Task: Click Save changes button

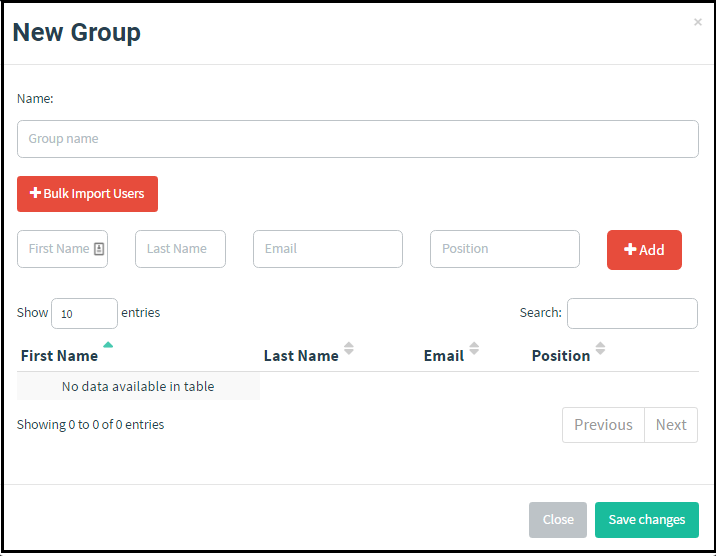Action: [646, 520]
